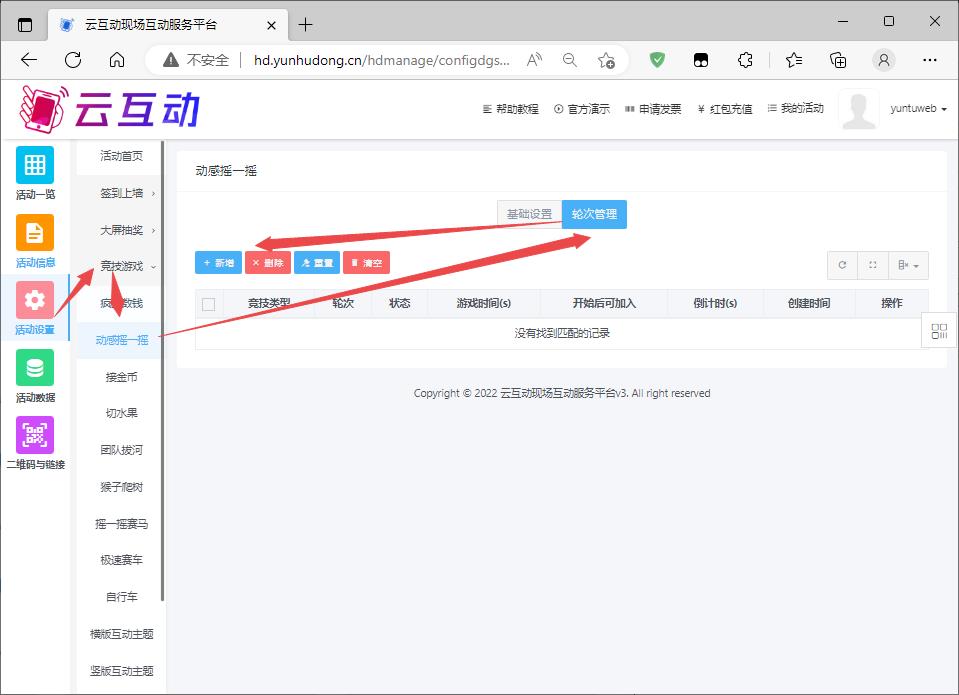Toggle table fullscreen view icon
The image size is (959, 695).
click(873, 265)
